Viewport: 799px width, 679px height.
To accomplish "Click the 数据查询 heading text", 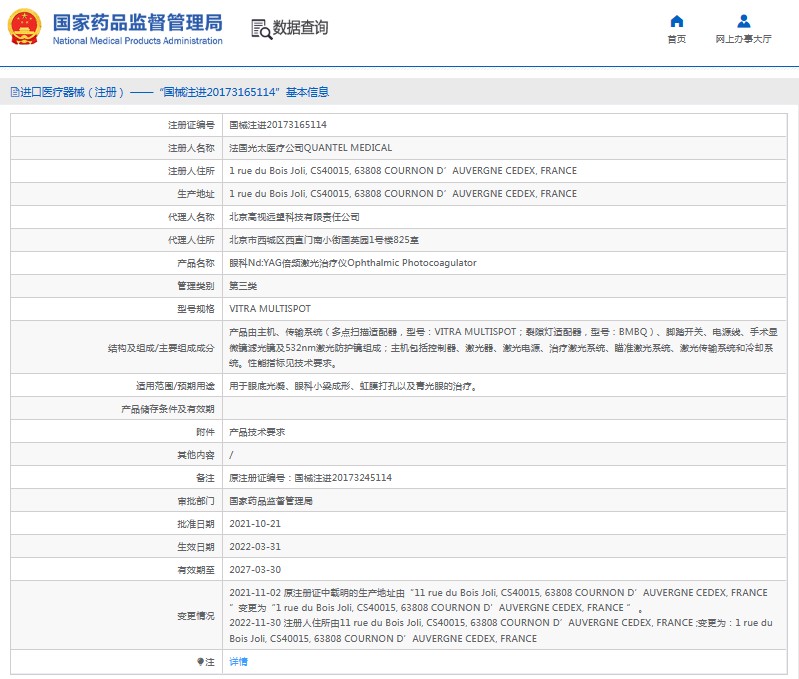I will 300,28.
